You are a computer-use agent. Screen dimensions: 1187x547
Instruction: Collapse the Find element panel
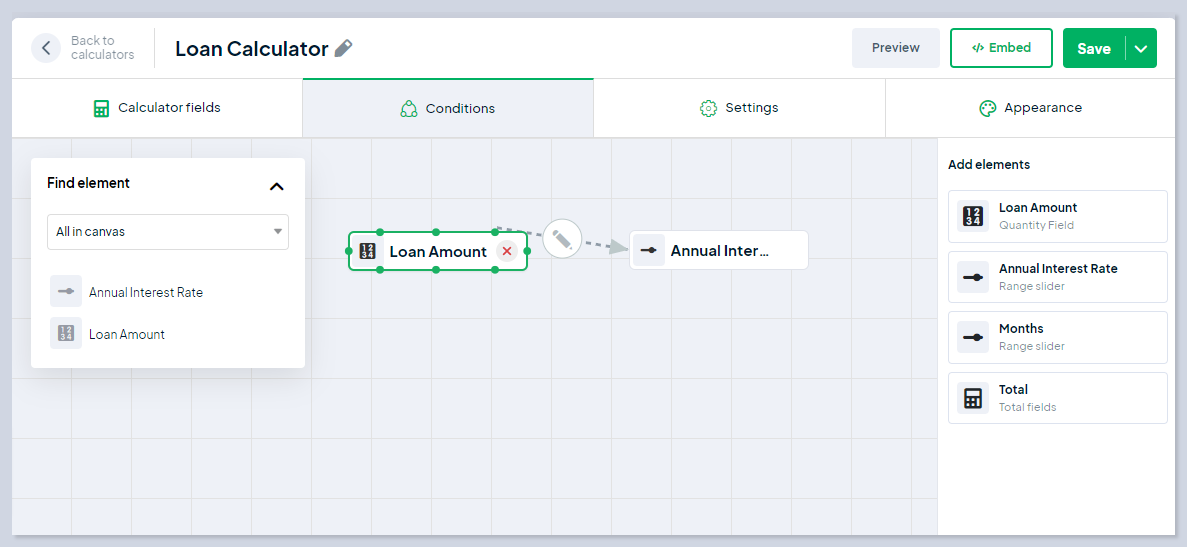(277, 185)
